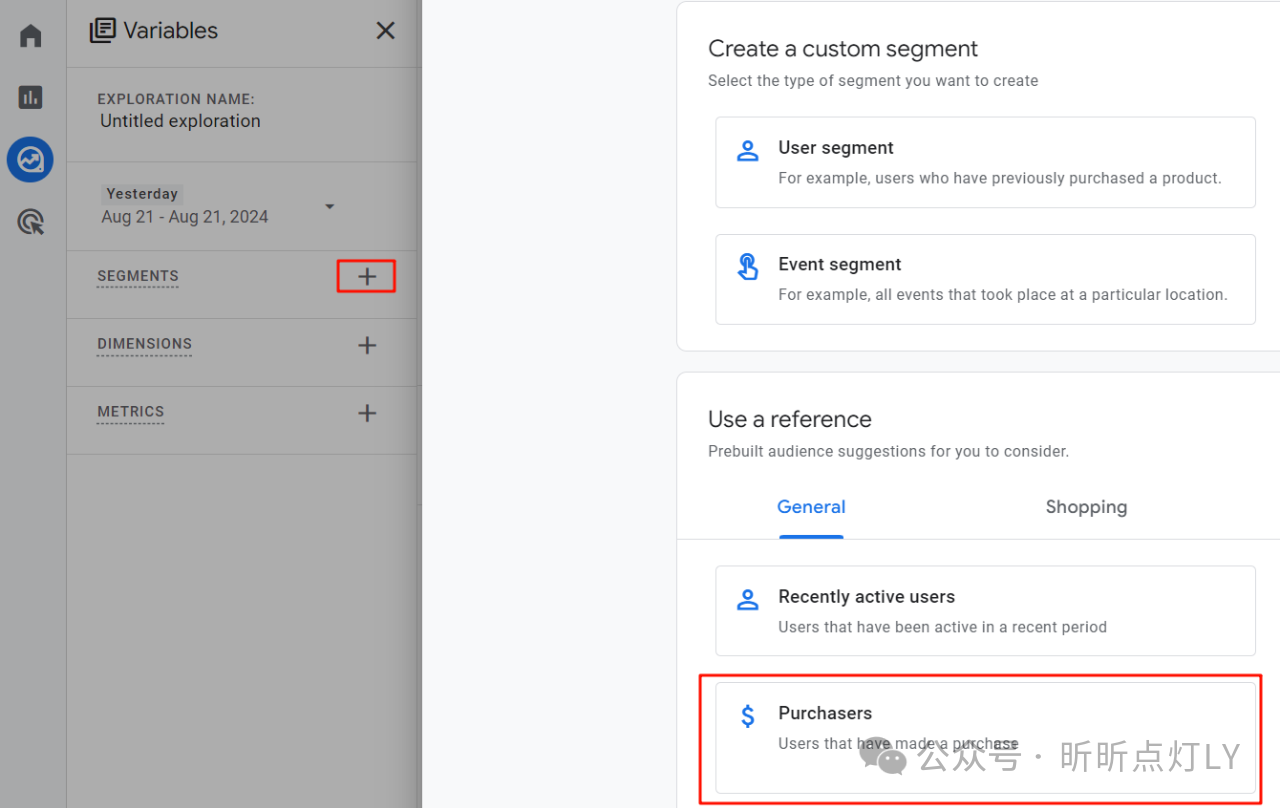Image resolution: width=1280 pixels, height=808 pixels.
Task: Click the Recently active users person icon
Action: point(747,600)
